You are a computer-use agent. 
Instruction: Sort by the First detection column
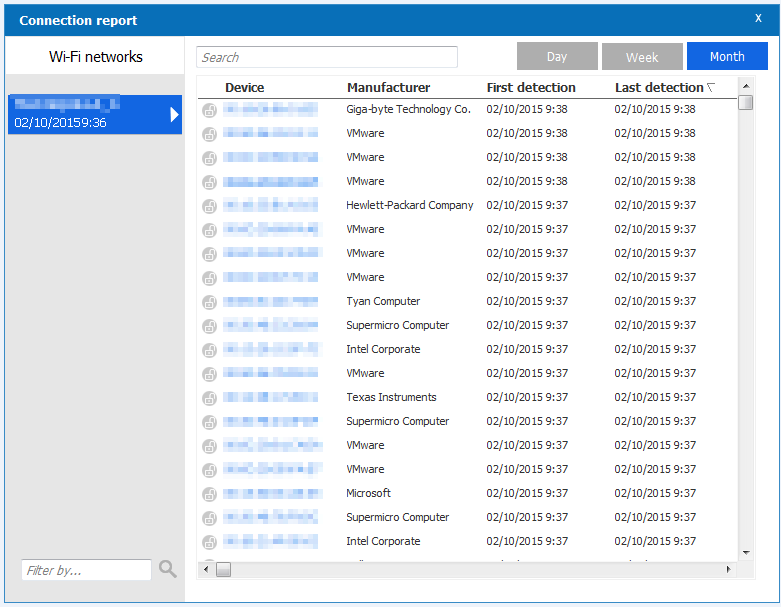click(531, 88)
